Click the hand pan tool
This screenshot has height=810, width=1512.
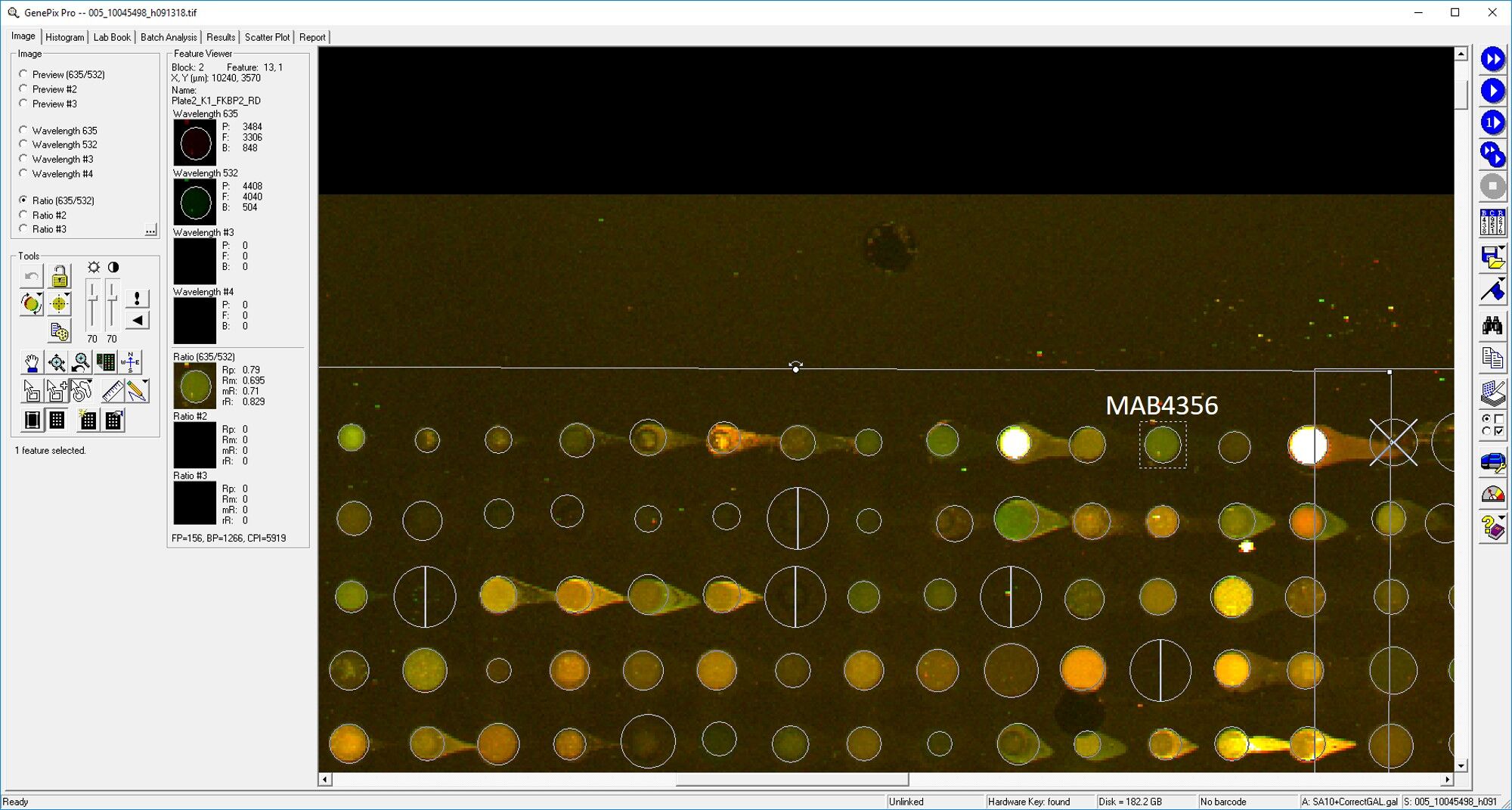click(x=31, y=363)
